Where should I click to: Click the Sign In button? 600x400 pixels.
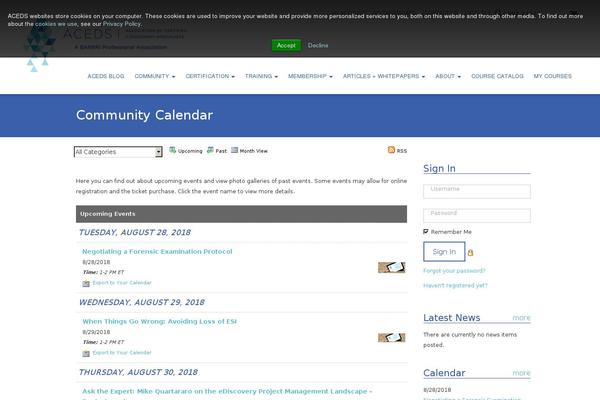tap(444, 251)
